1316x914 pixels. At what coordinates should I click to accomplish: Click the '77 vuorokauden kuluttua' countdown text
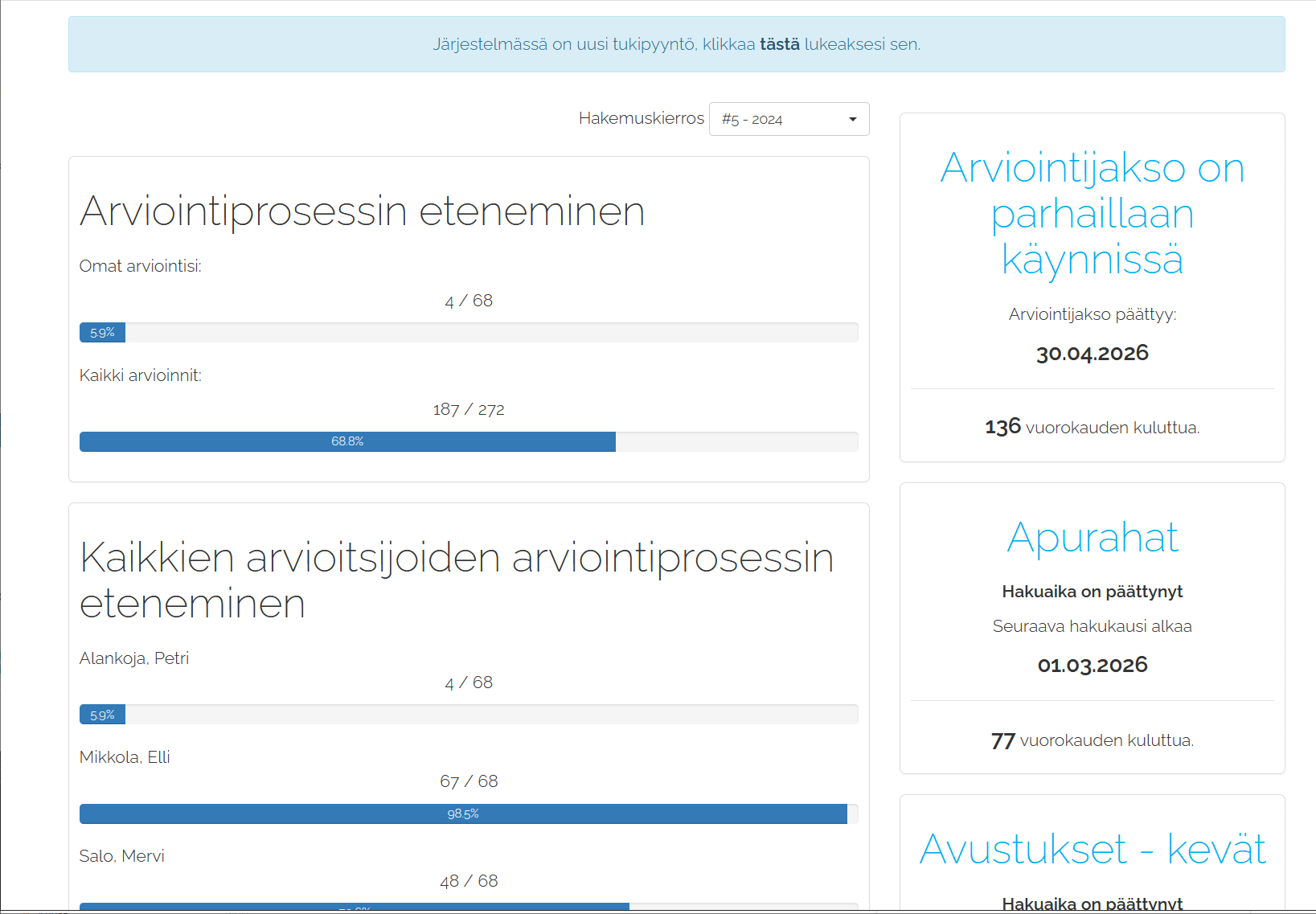coord(1092,740)
